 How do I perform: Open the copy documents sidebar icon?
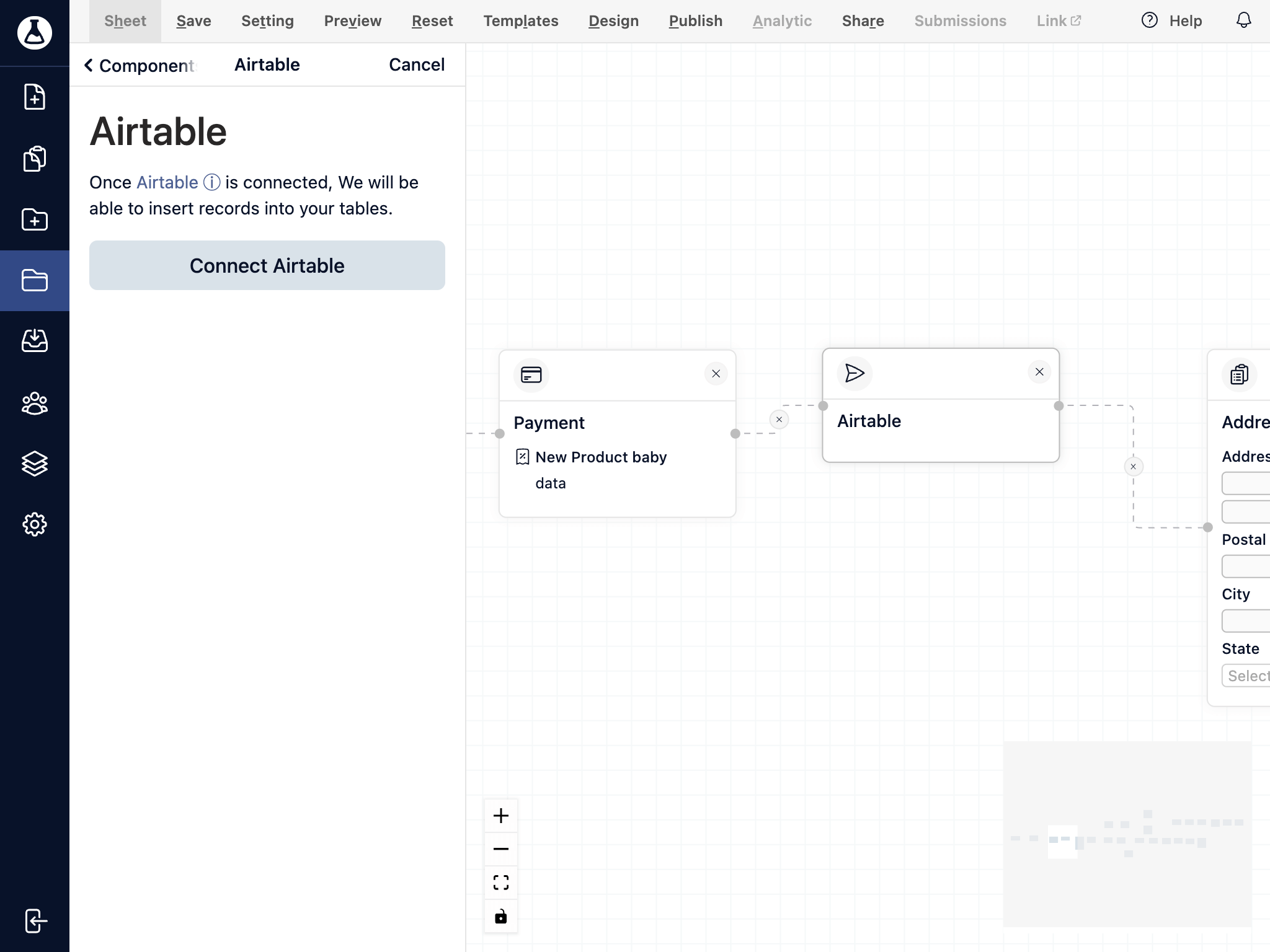34,159
